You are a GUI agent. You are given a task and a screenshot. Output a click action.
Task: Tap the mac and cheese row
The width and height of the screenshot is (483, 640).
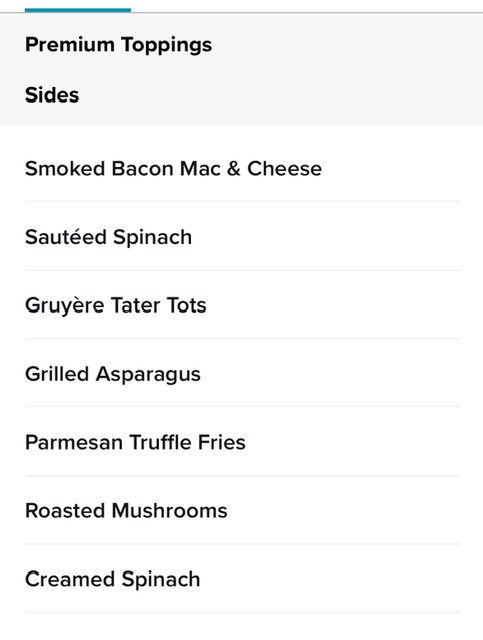243,169
